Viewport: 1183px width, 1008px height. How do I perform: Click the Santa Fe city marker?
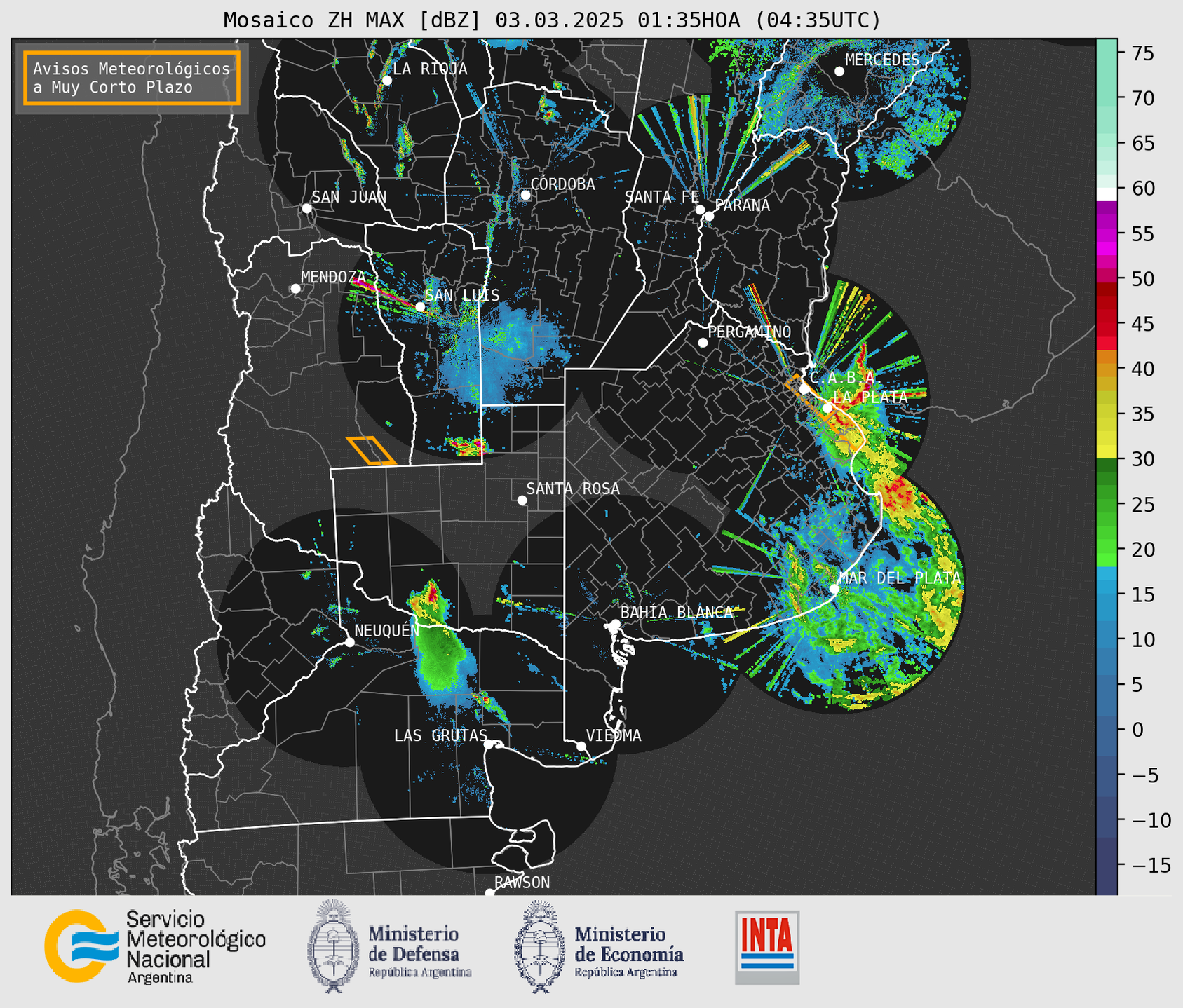coord(700,210)
